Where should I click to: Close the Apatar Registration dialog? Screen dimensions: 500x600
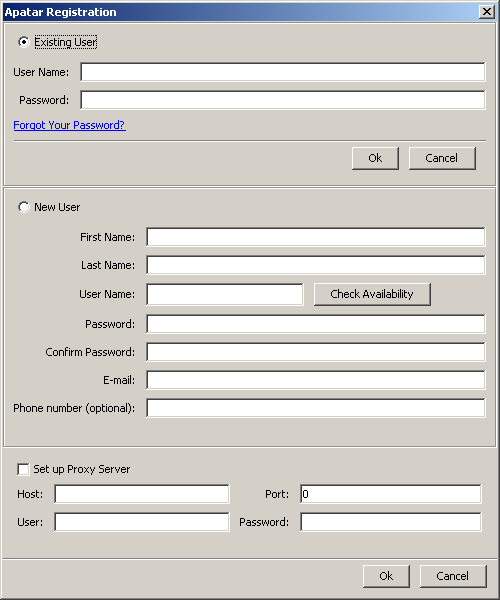click(487, 11)
